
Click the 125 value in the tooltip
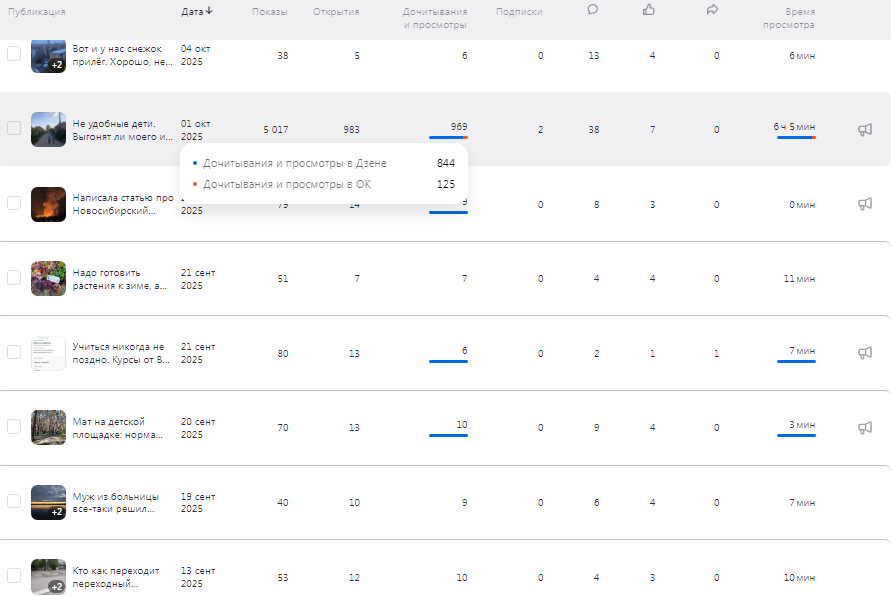tap(446, 184)
